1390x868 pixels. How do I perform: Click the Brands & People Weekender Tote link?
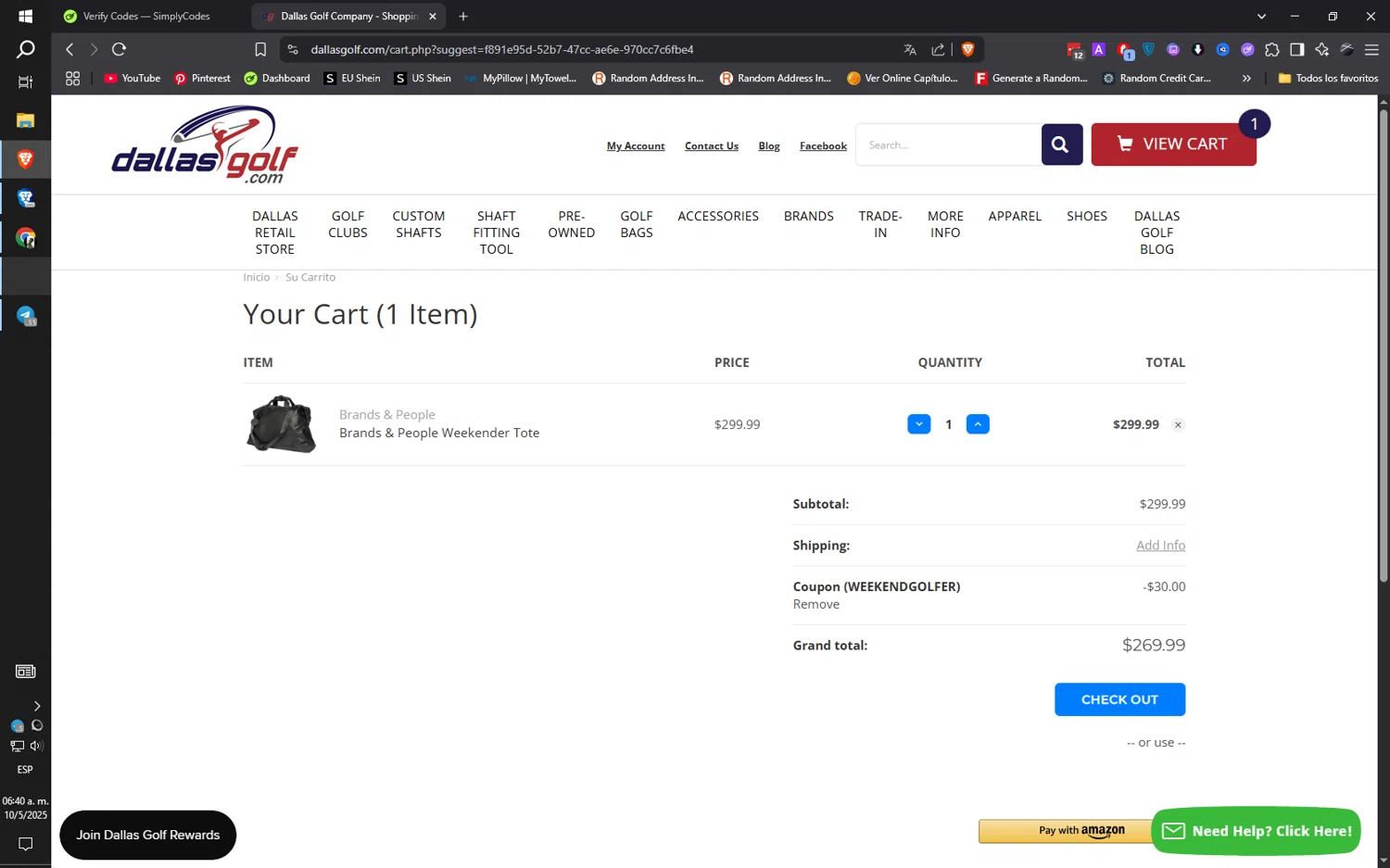[x=439, y=433]
